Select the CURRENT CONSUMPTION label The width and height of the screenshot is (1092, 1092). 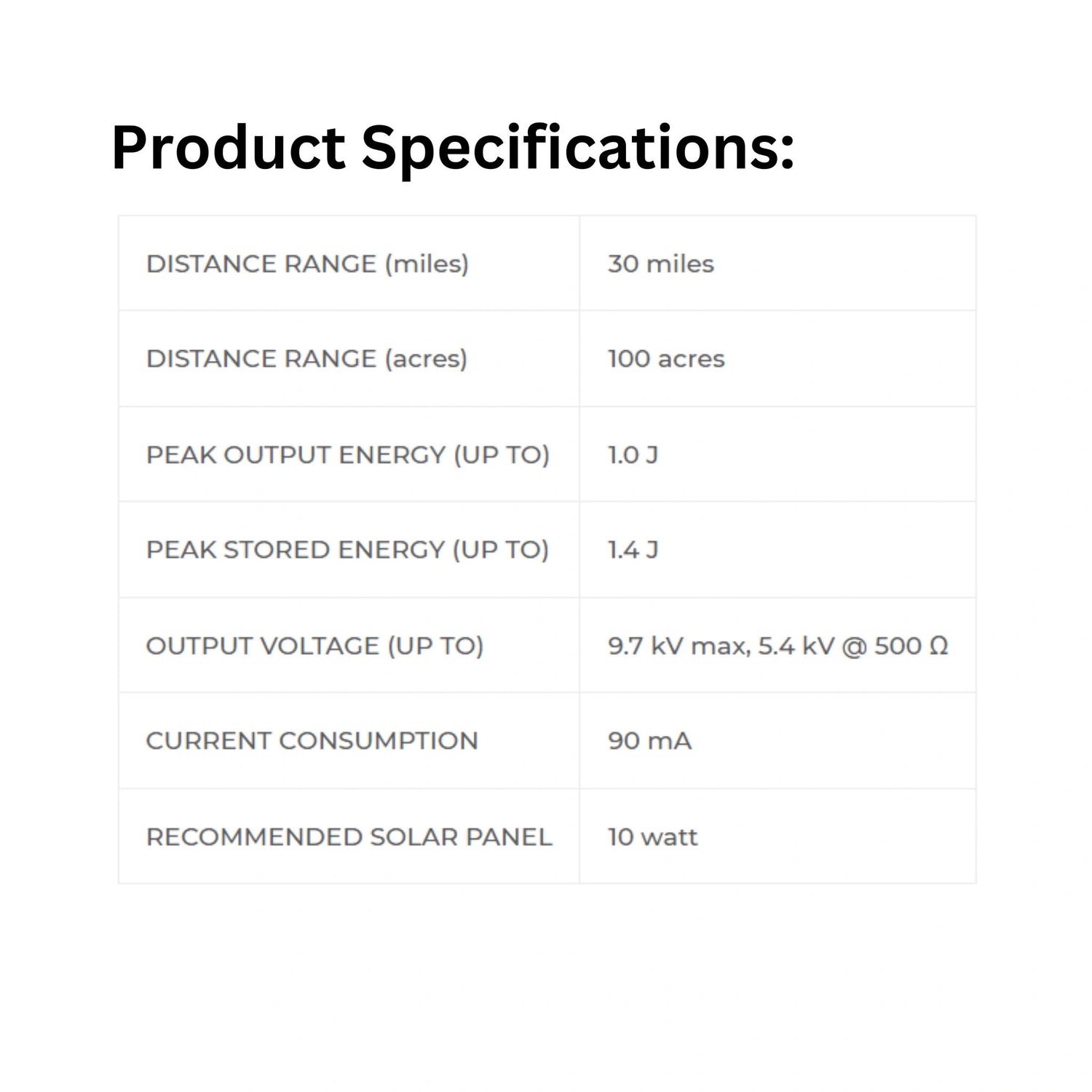[312, 741]
